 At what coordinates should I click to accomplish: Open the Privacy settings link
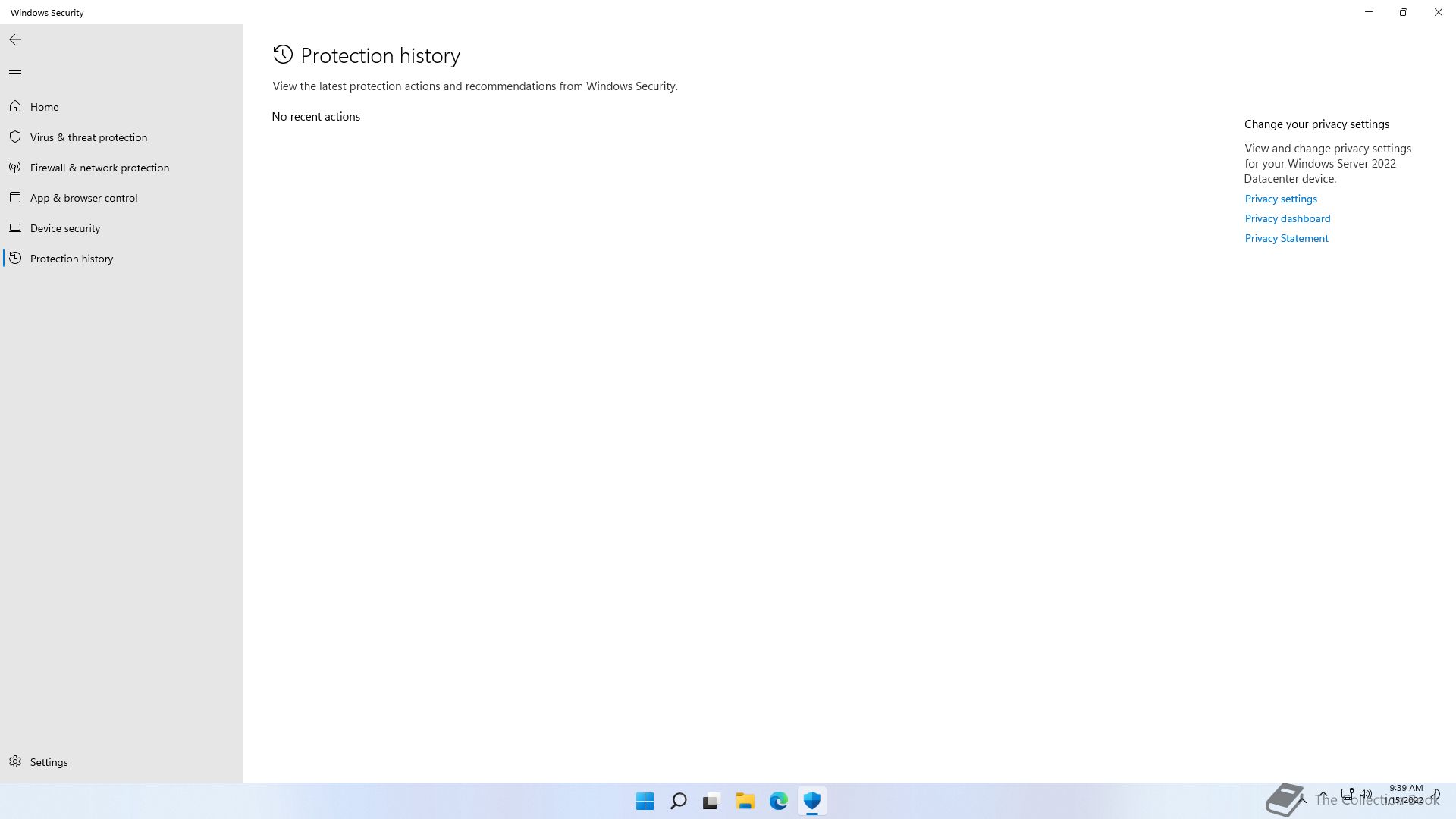click(x=1281, y=199)
